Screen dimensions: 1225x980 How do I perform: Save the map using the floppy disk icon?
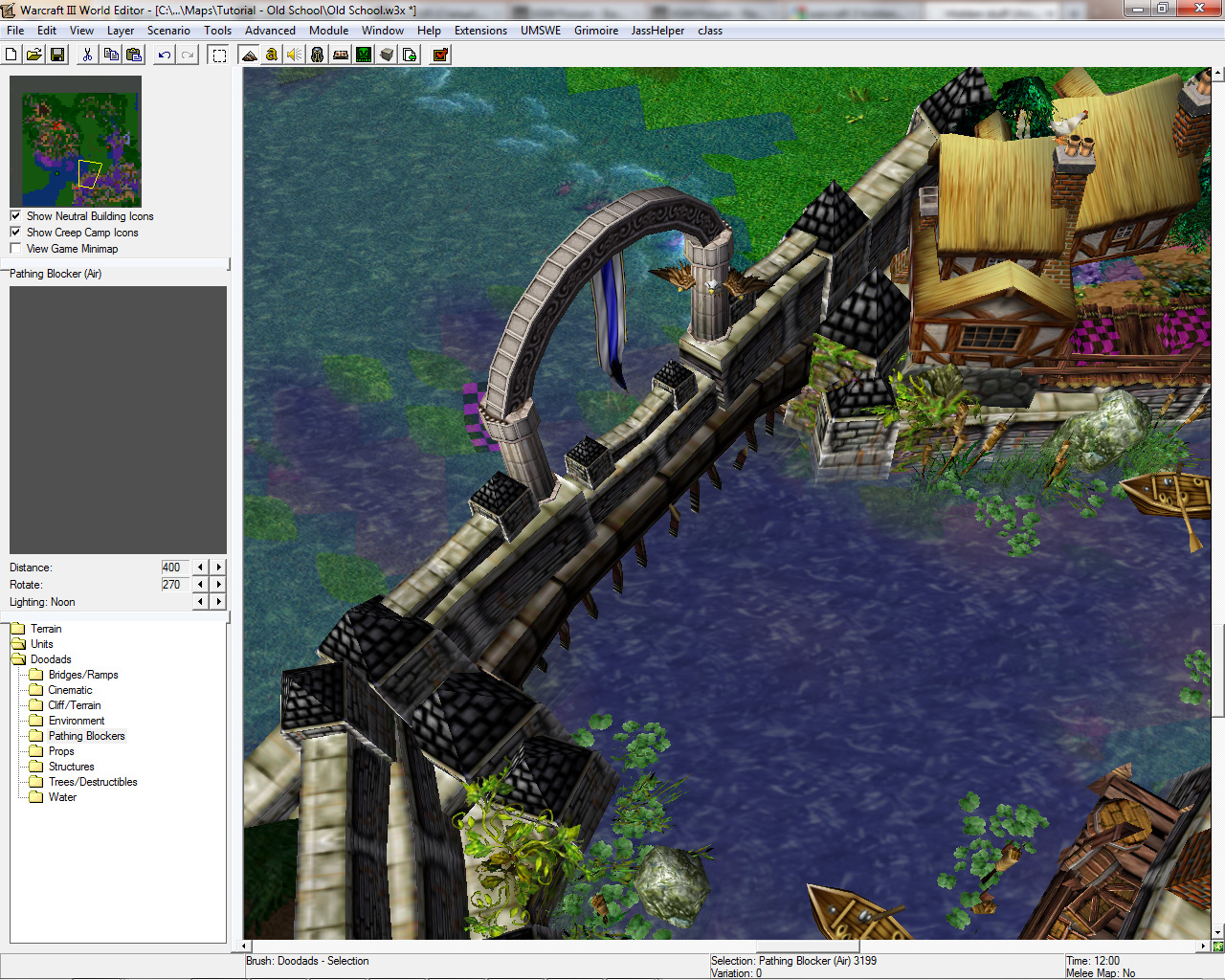tap(57, 55)
